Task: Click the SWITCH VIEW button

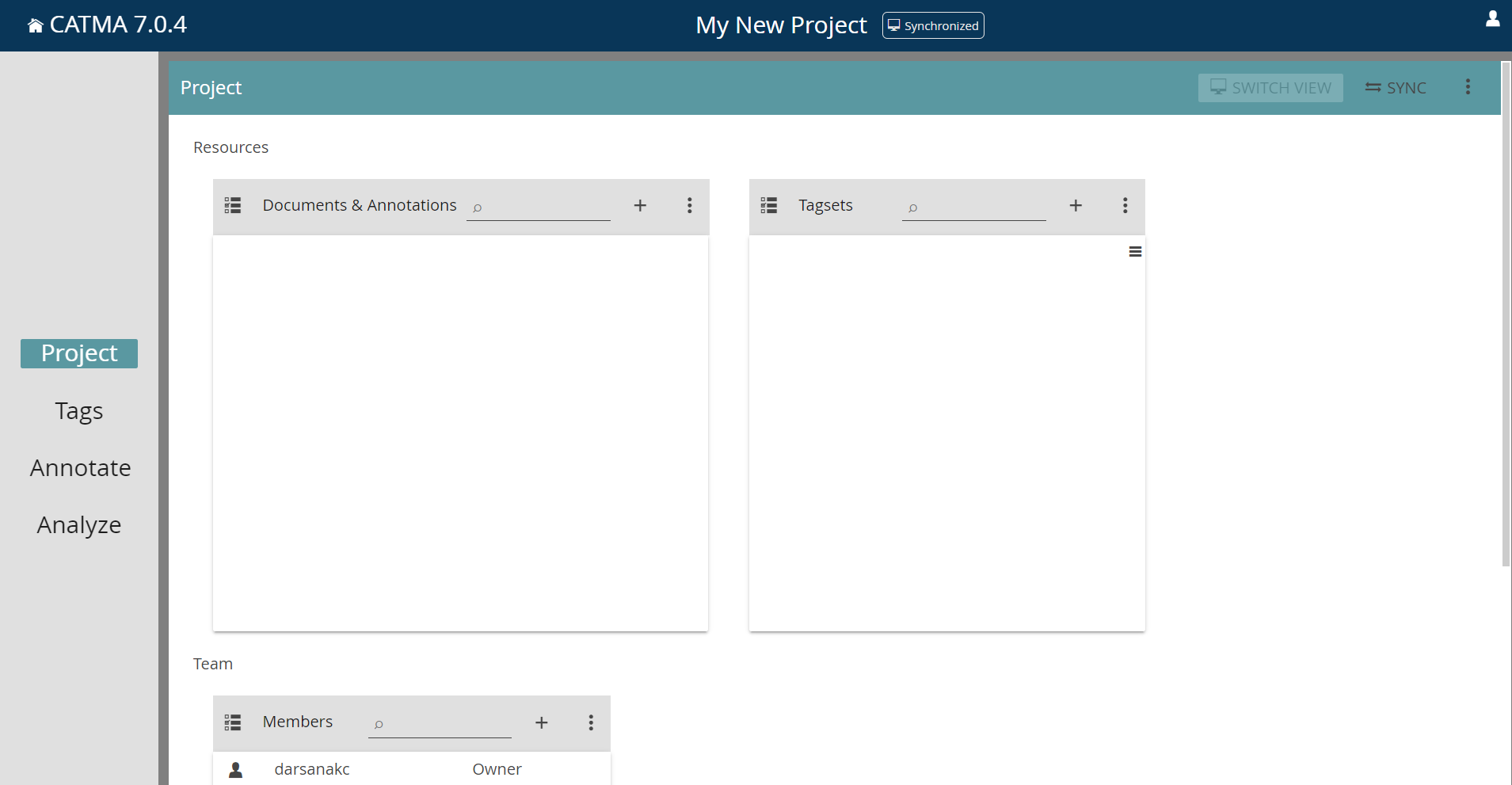Action: [x=1270, y=88]
